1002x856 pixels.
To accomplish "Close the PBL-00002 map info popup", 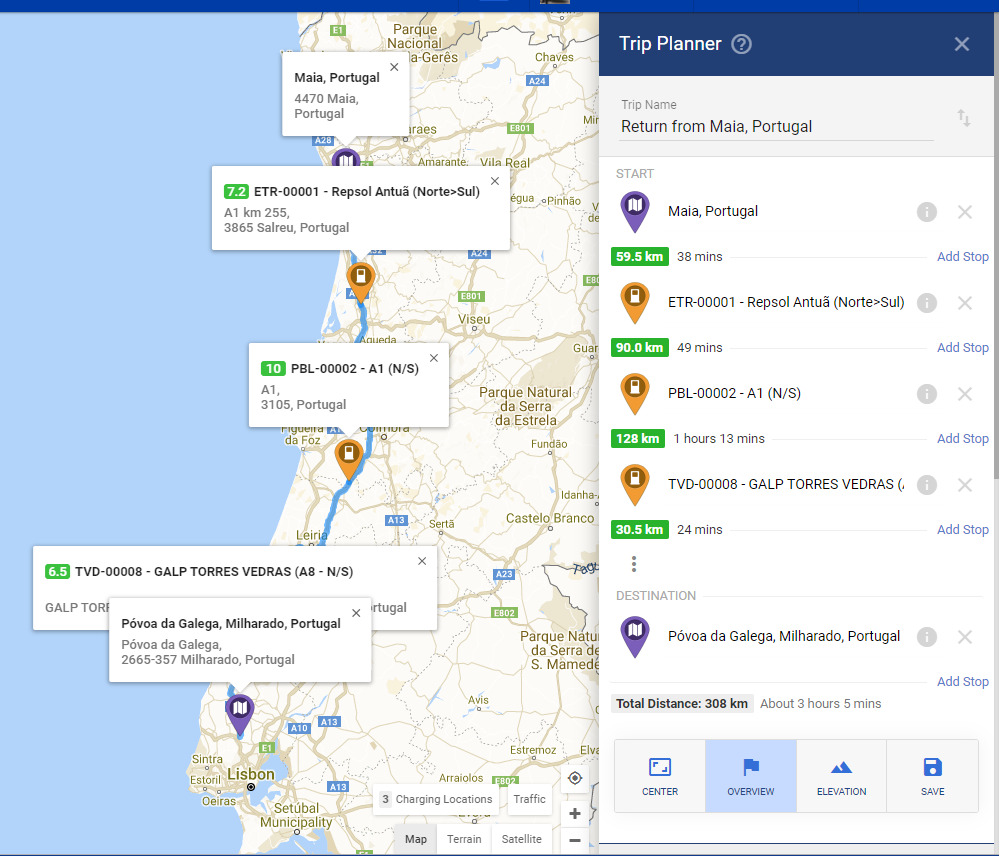I will 434,358.
